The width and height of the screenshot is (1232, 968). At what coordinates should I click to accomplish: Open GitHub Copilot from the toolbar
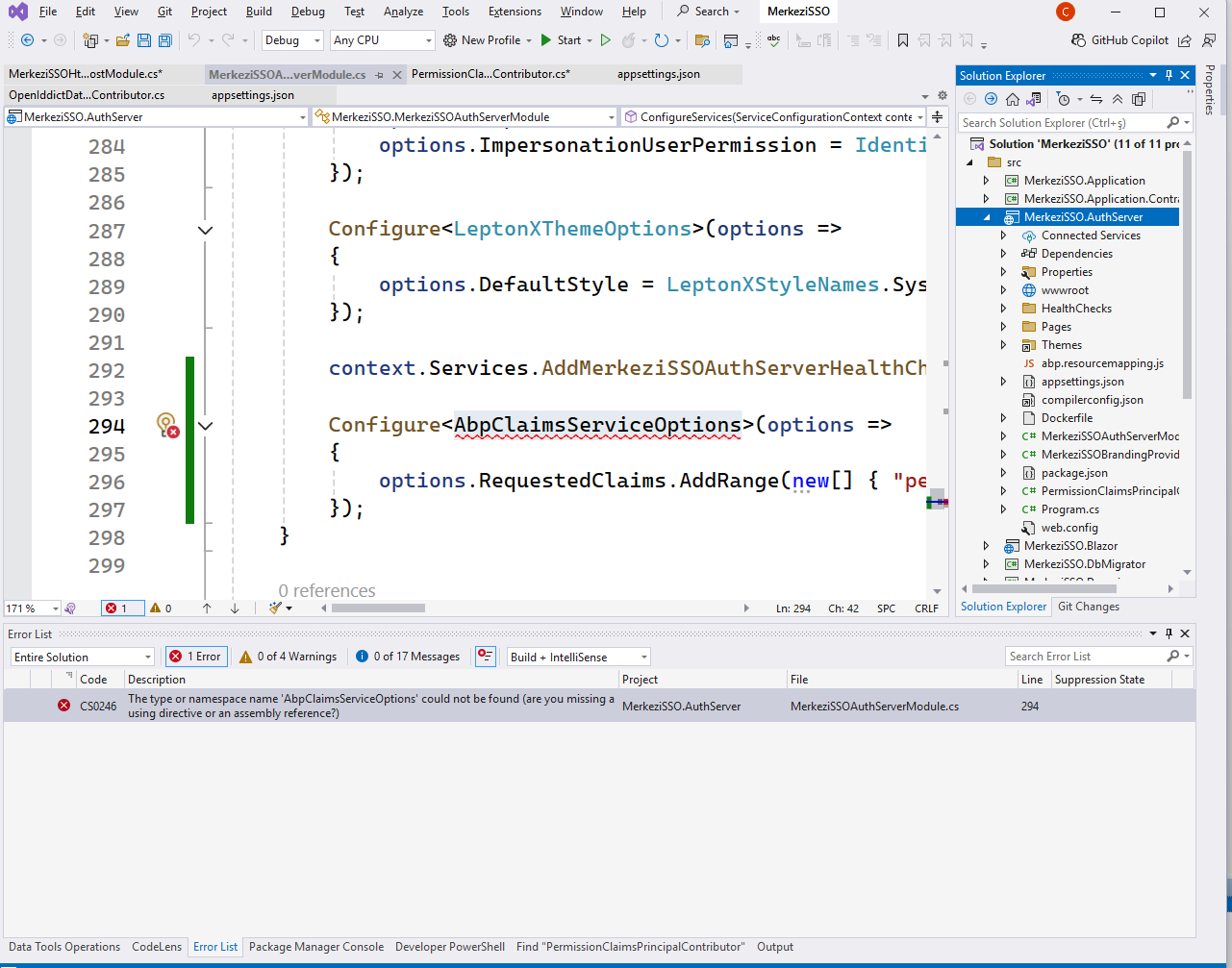pos(1119,40)
